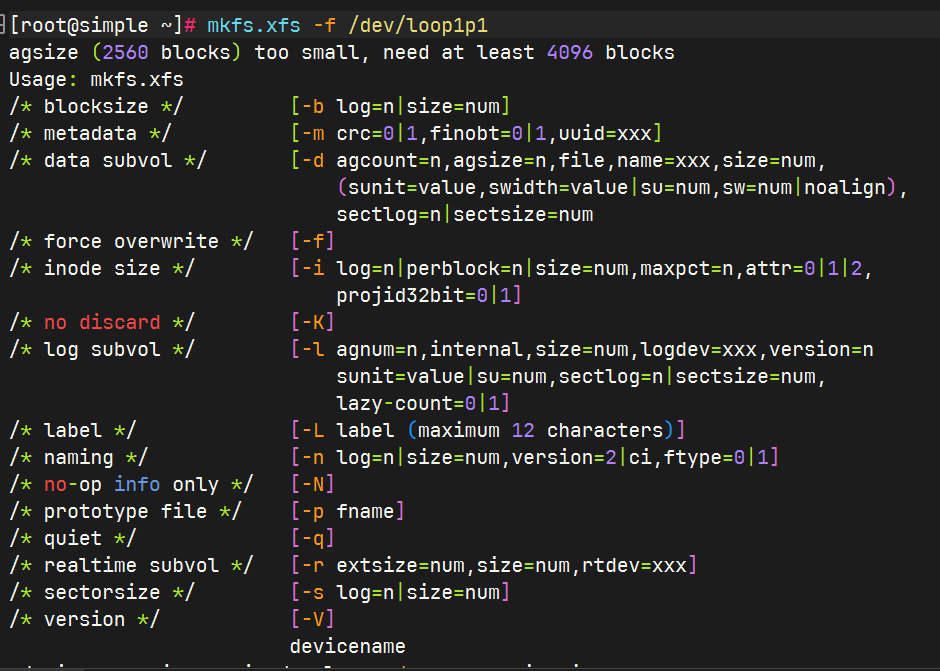Viewport: 940px width, 671px height.
Task: Click the comment '/* metadata */'
Action: point(91,134)
